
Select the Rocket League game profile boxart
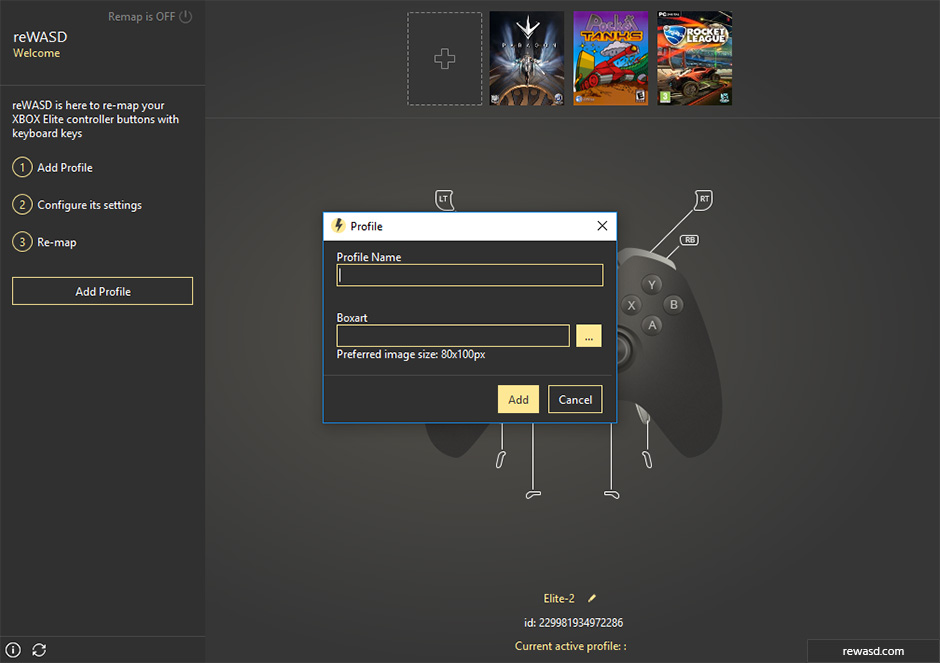tap(694, 59)
